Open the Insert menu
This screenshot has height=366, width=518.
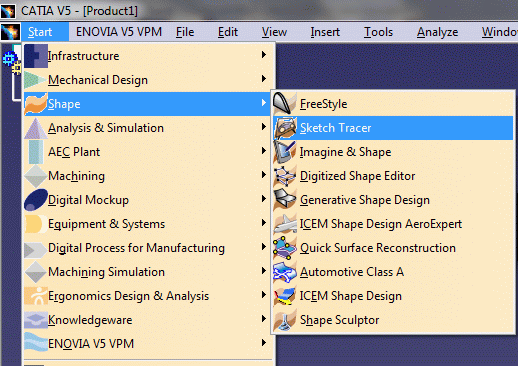[x=325, y=32]
